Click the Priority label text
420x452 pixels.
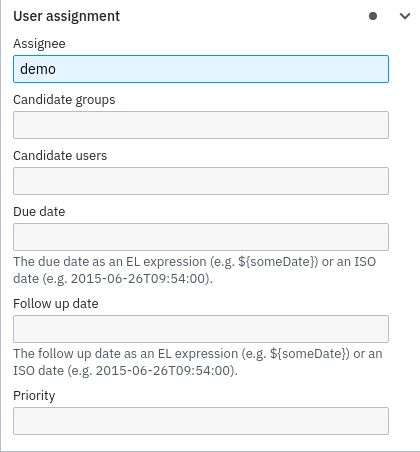tap(34, 396)
